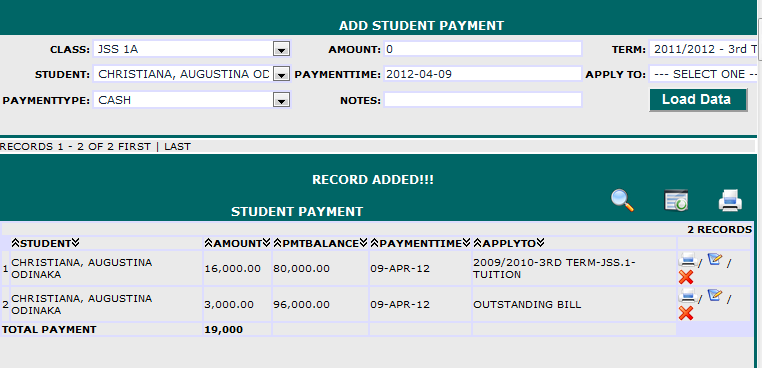Click the NOTES input field
The width and height of the screenshot is (762, 368).
(x=483, y=100)
